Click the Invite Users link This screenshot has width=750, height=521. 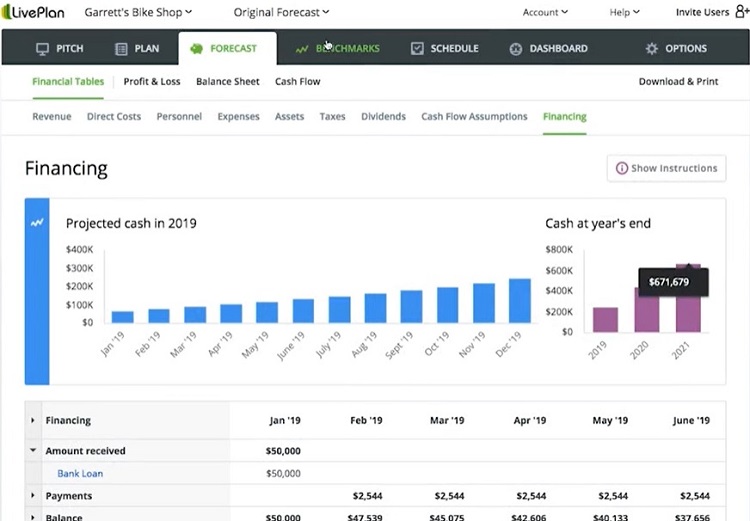tap(702, 12)
